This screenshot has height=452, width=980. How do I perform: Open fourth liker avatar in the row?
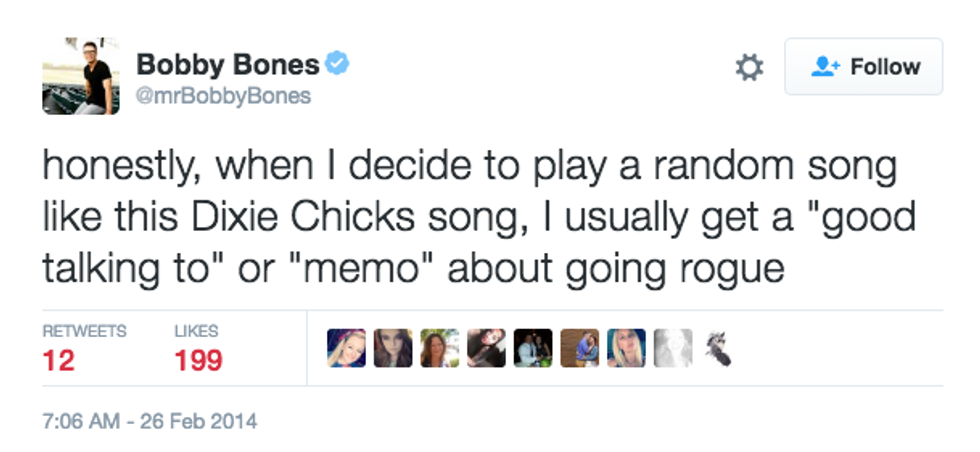point(486,348)
